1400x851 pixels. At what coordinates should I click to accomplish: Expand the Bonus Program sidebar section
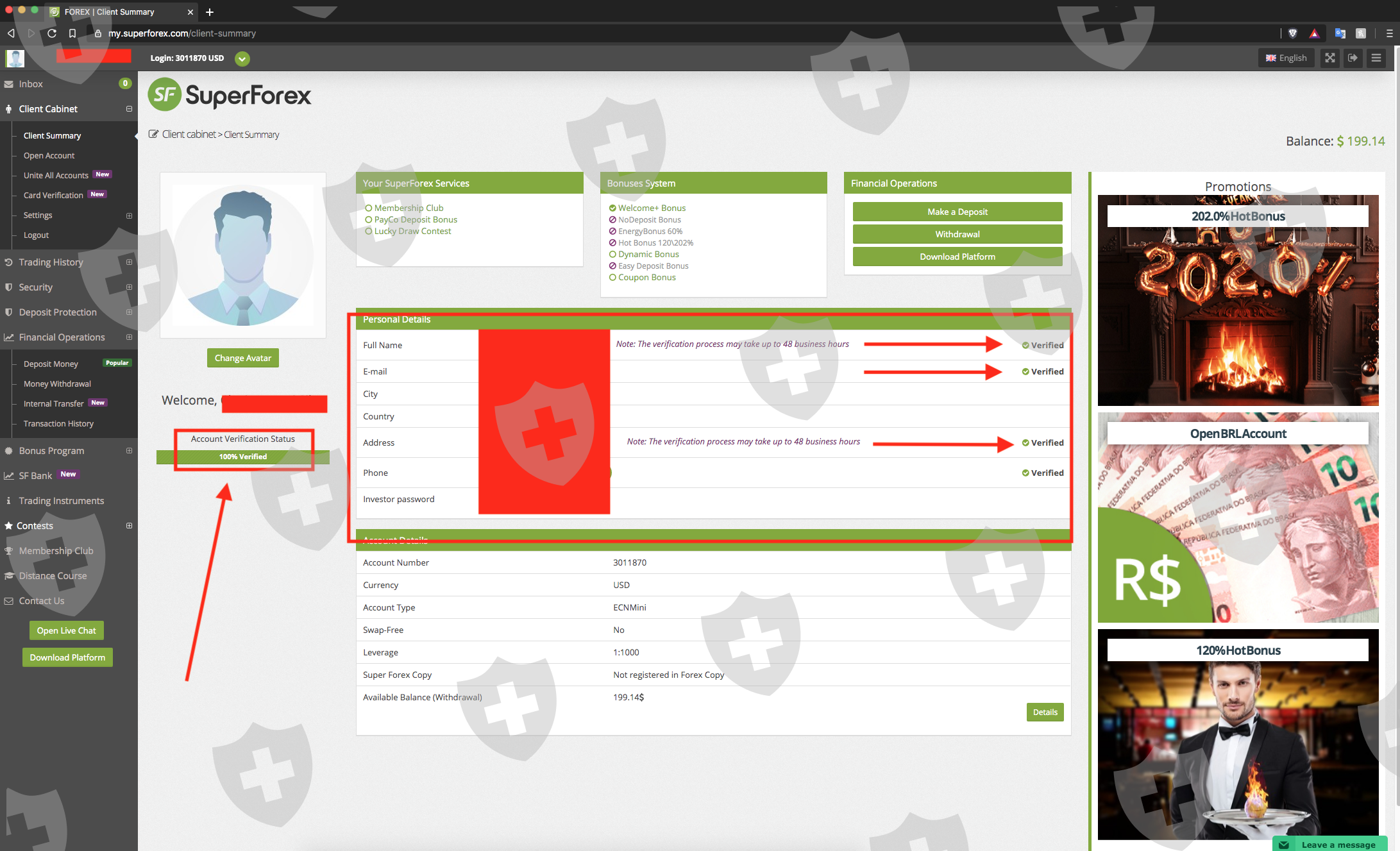(129, 451)
